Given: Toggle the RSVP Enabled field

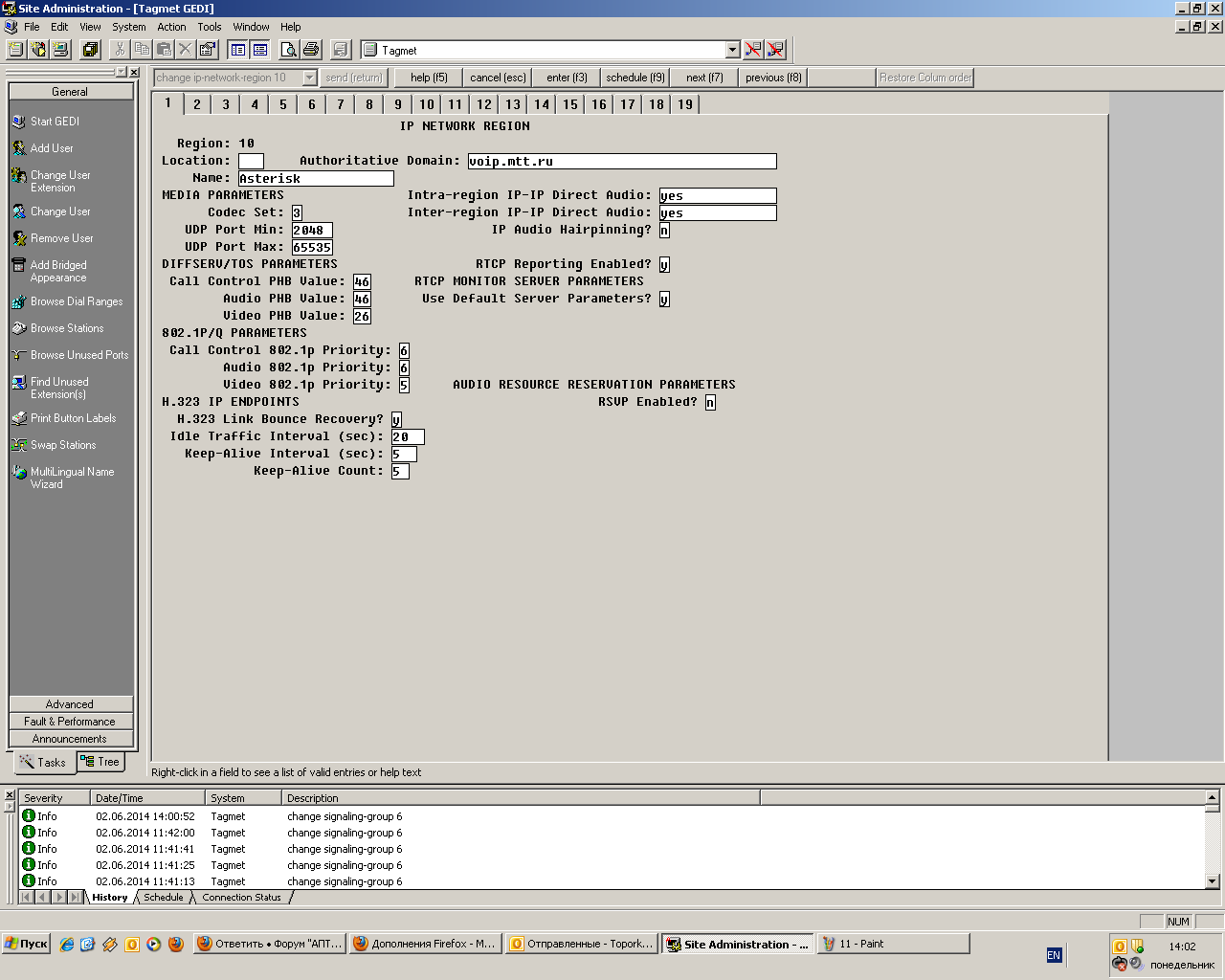Looking at the screenshot, I should pyautogui.click(x=710, y=402).
